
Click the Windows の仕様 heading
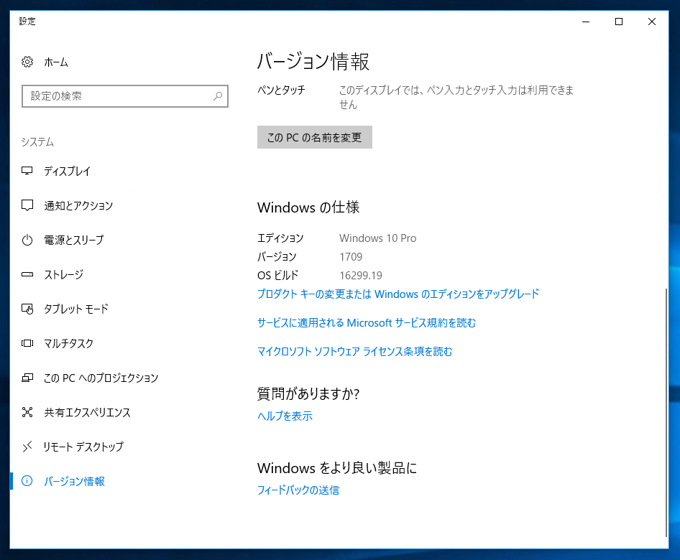point(308,207)
